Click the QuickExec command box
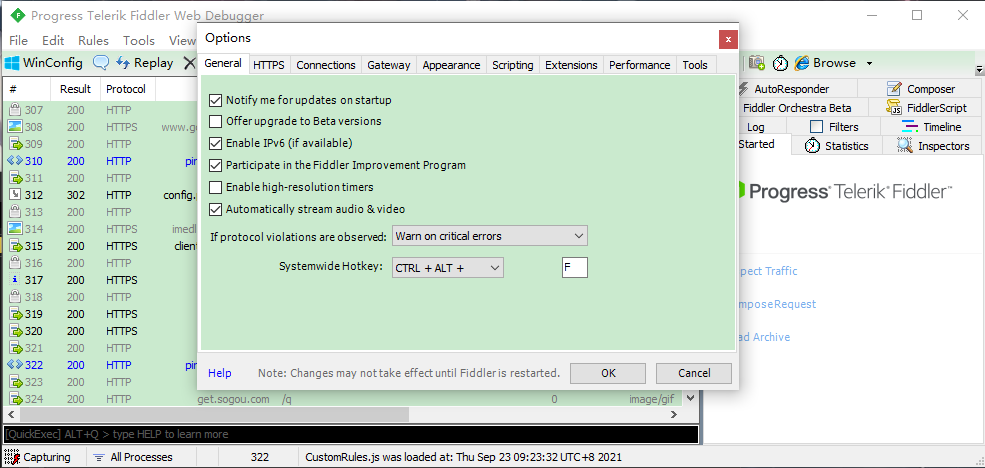Viewport: 985px width, 468px height. [x=351, y=435]
